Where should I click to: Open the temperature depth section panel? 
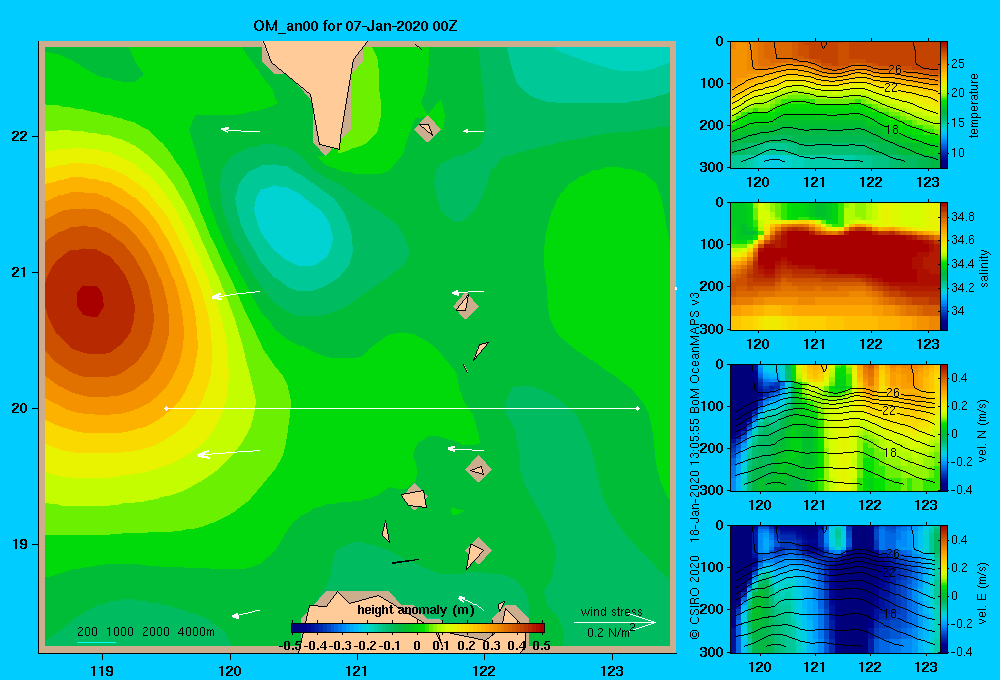coord(835,105)
